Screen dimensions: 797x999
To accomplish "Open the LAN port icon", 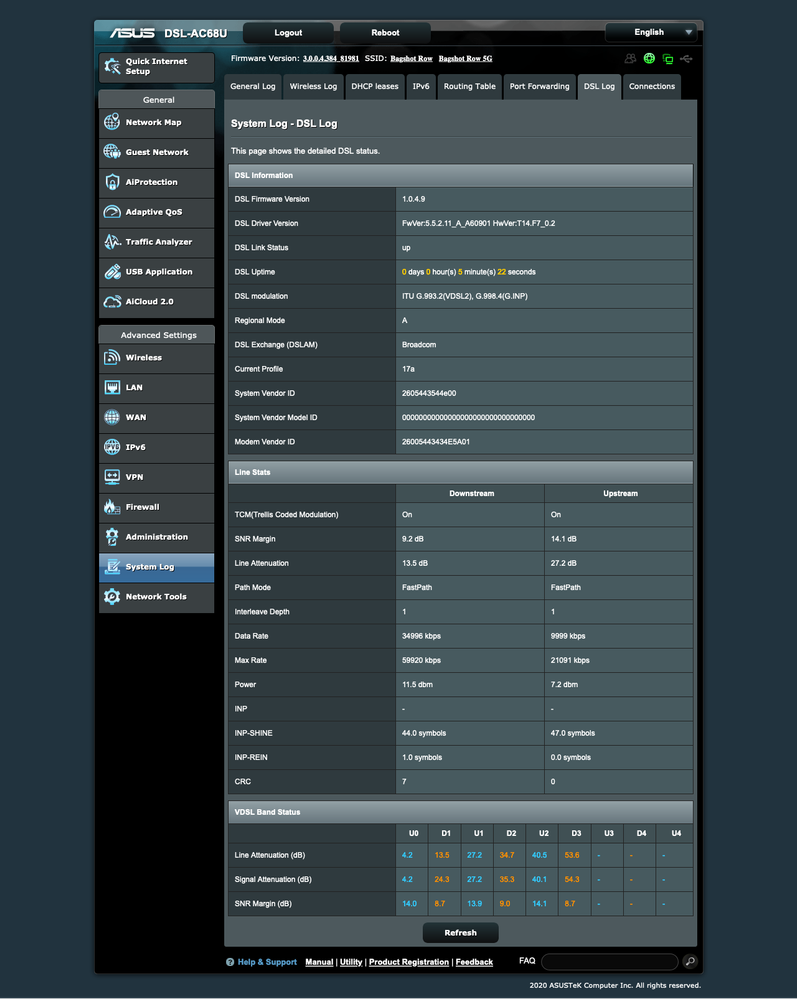I will pos(112,387).
